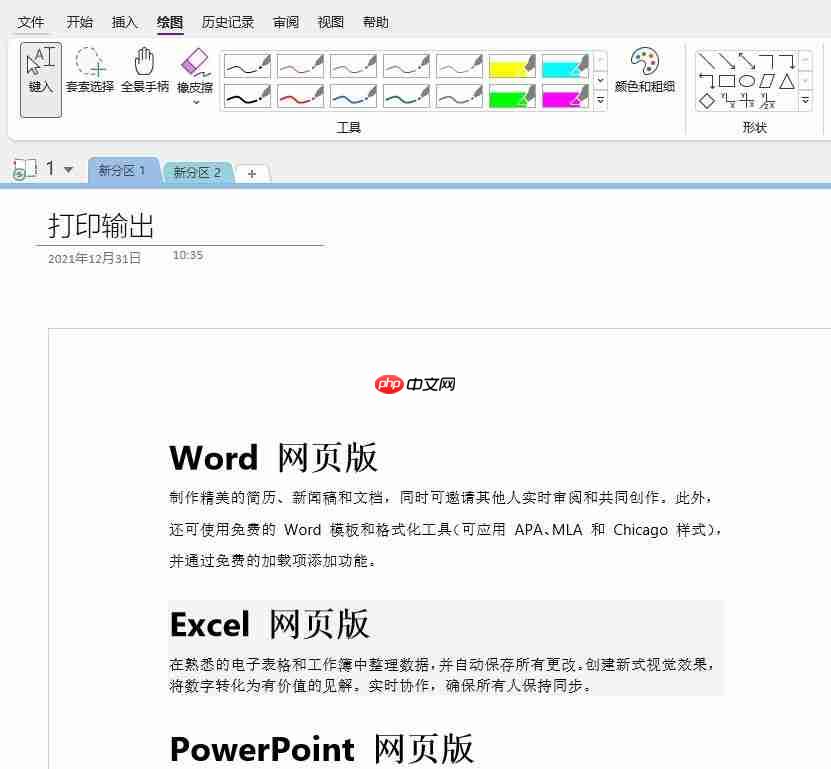This screenshot has width=831, height=769.
Task: Click the page date 2021年12月31日
Action: click(x=94, y=258)
